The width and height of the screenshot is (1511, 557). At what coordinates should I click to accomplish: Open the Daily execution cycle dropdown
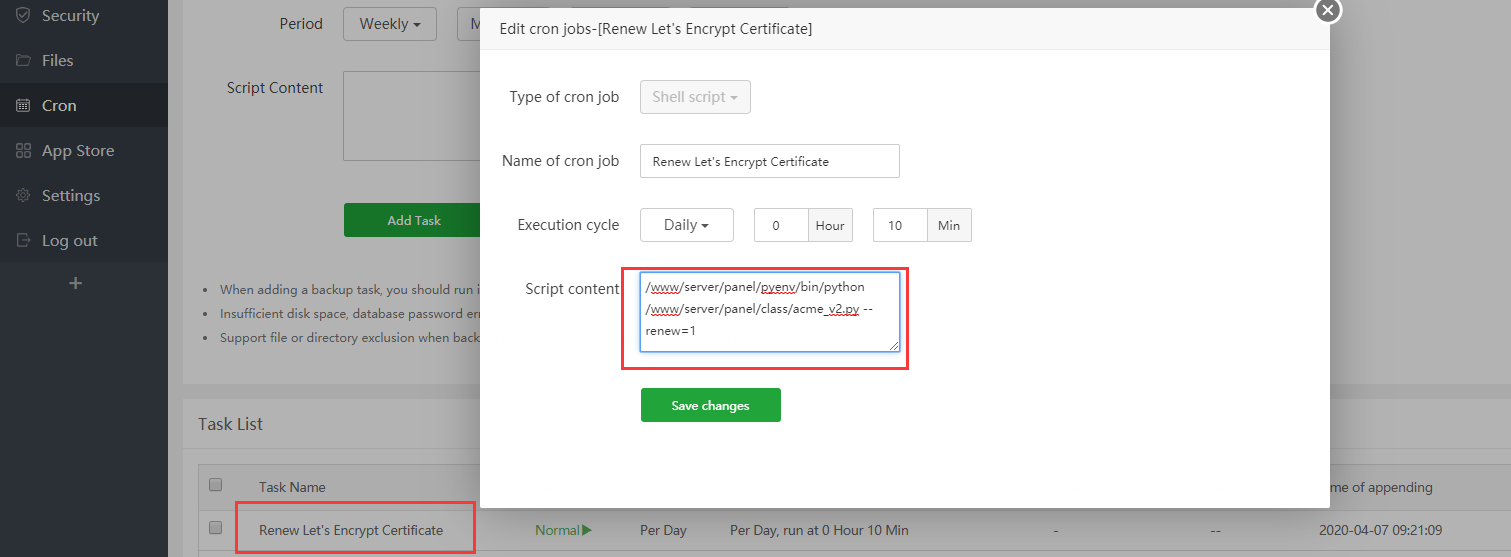point(686,225)
